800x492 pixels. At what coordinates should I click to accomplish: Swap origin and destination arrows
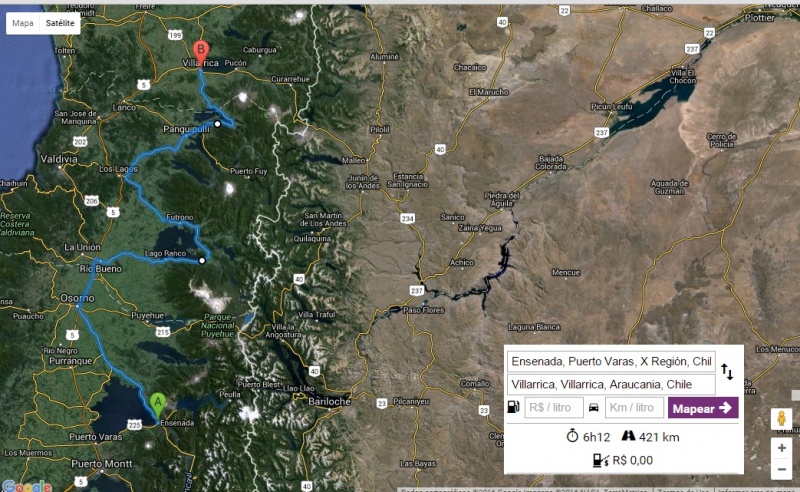pyautogui.click(x=727, y=372)
